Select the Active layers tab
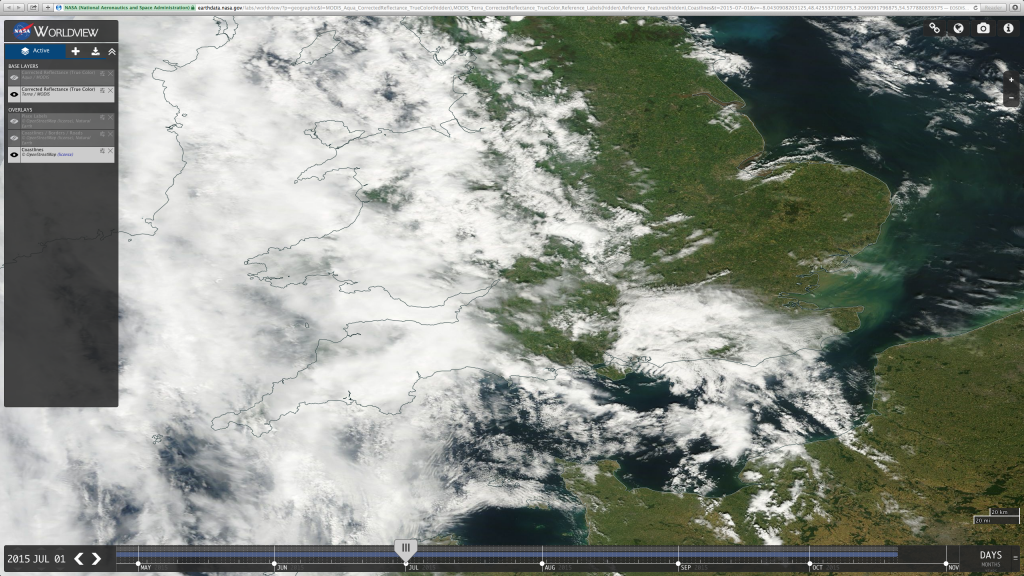This screenshot has width=1024, height=576. [x=35, y=51]
